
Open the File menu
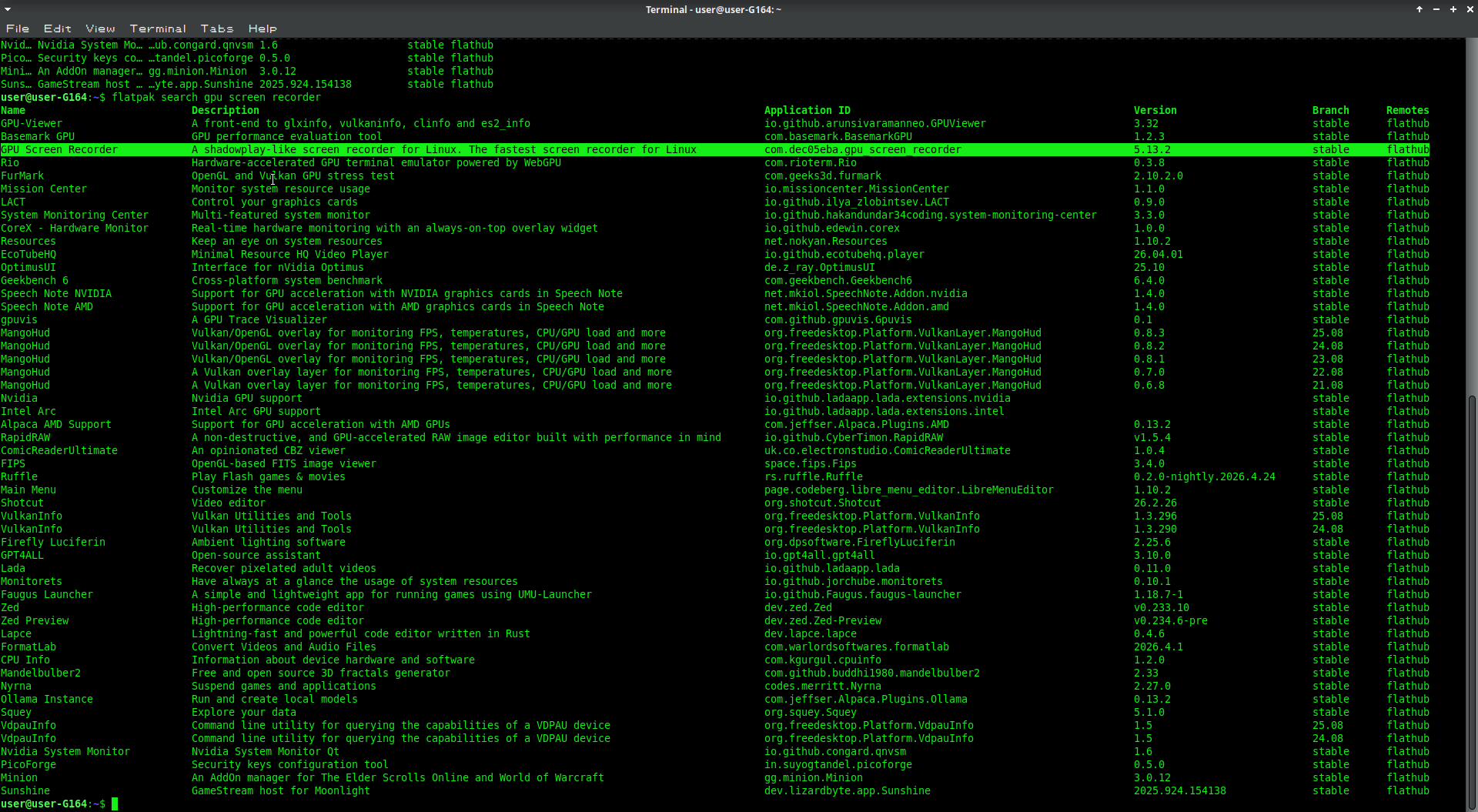coord(18,28)
